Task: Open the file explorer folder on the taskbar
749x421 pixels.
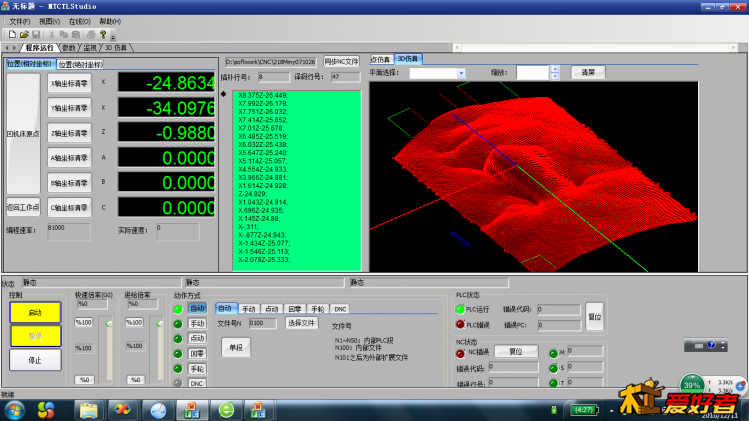Action: tap(88, 410)
